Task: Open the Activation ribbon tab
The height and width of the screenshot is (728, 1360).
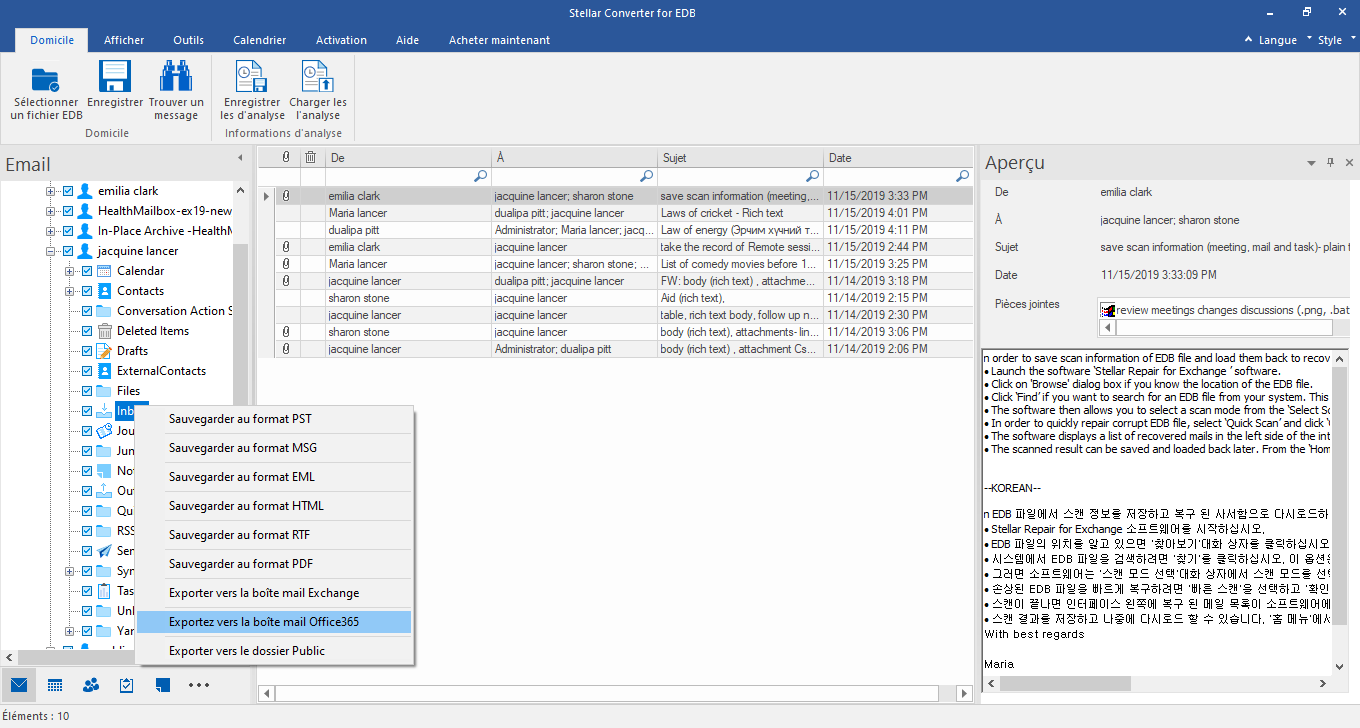Action: click(341, 40)
